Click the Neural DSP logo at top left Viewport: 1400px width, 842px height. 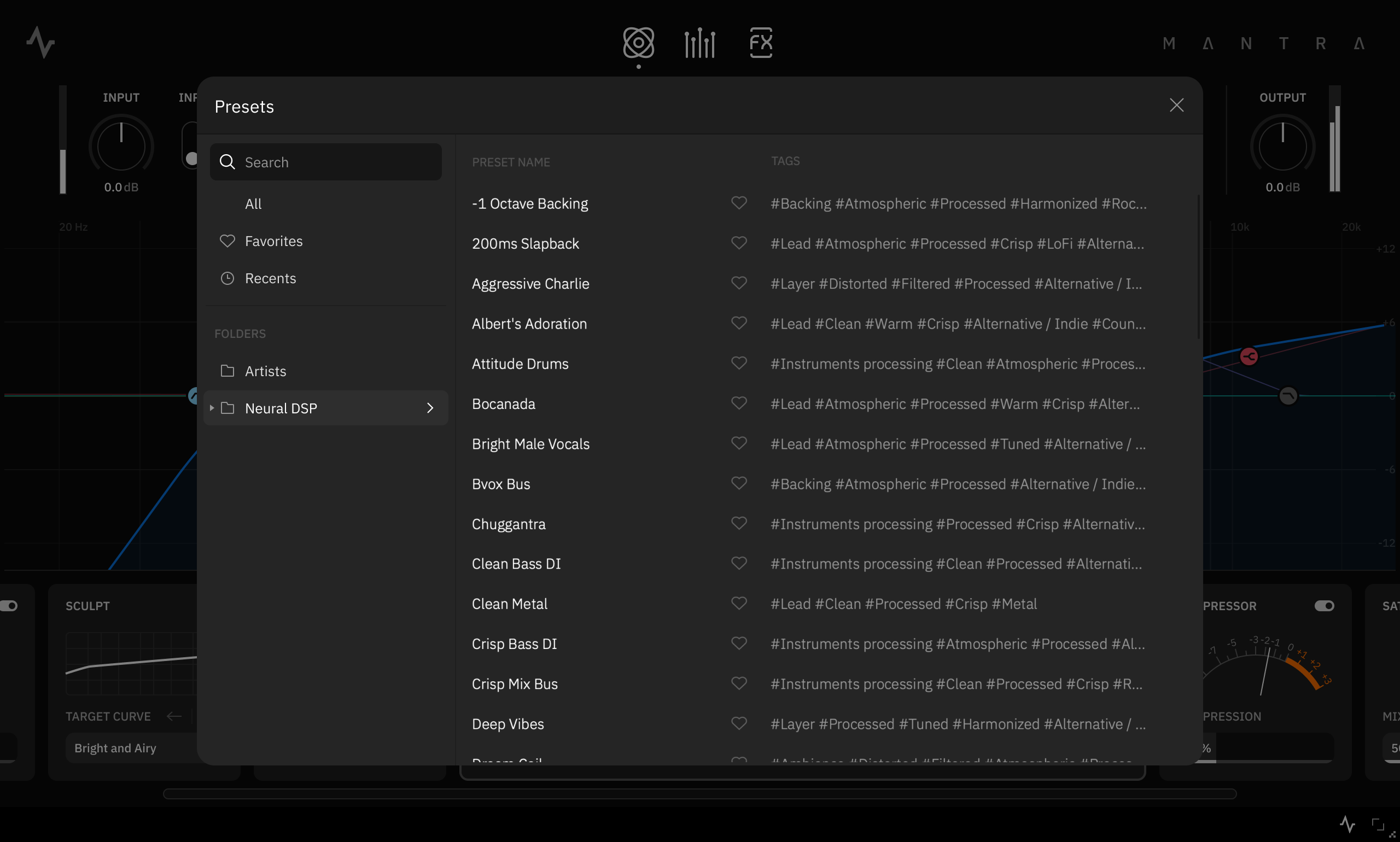(40, 43)
